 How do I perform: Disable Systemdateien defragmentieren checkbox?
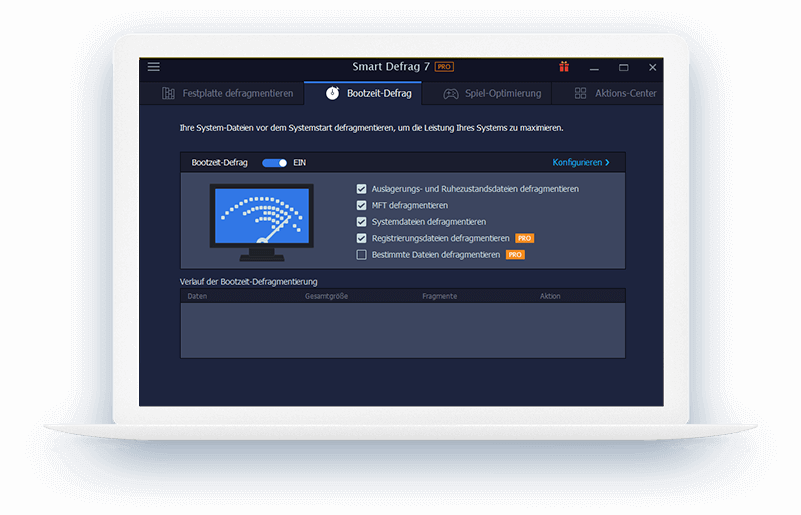[x=362, y=222]
